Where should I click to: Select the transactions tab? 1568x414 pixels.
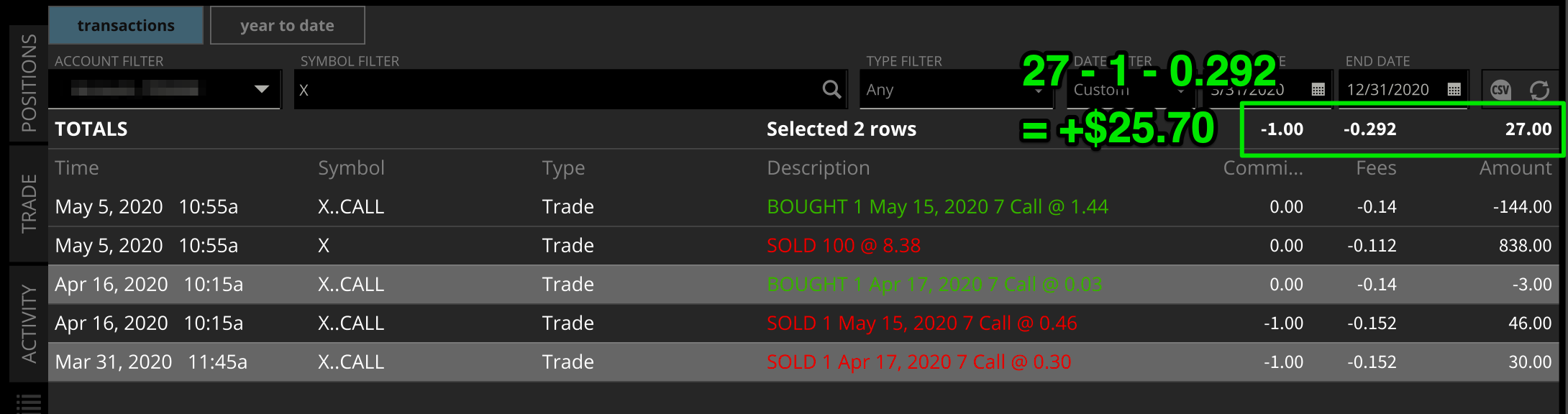126,24
